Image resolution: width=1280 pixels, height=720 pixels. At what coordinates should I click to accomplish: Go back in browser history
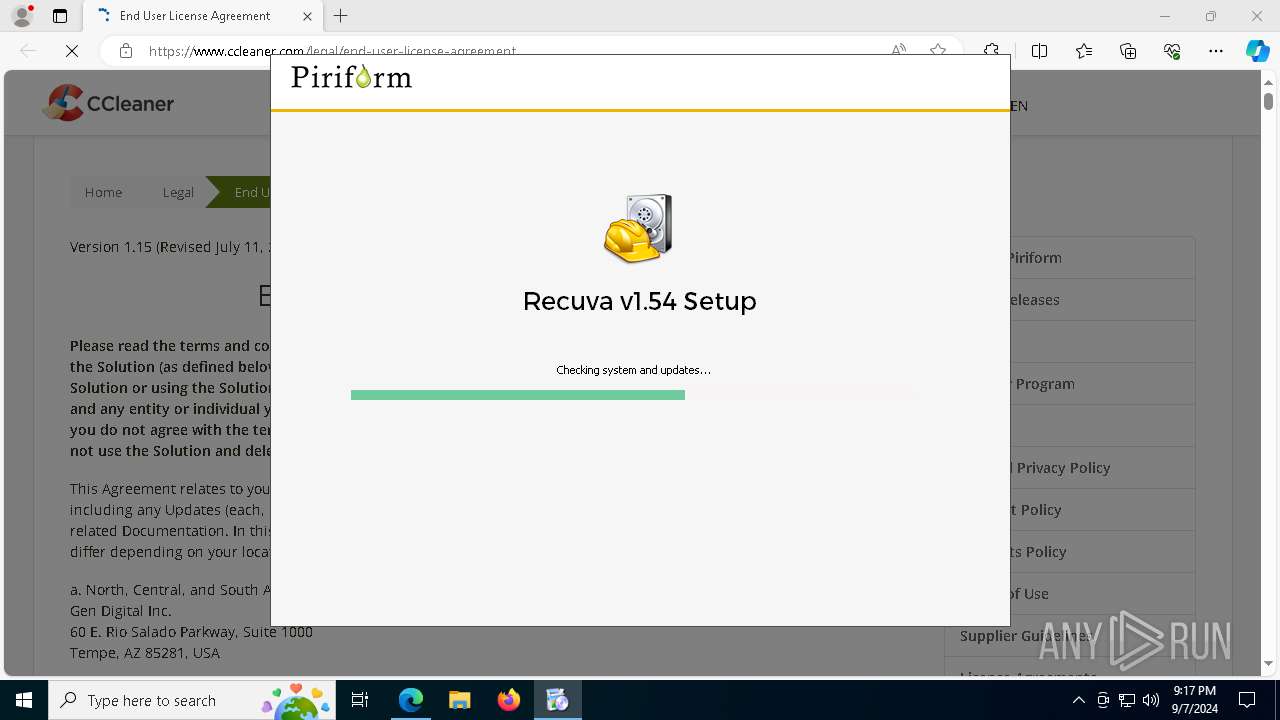coord(28,51)
